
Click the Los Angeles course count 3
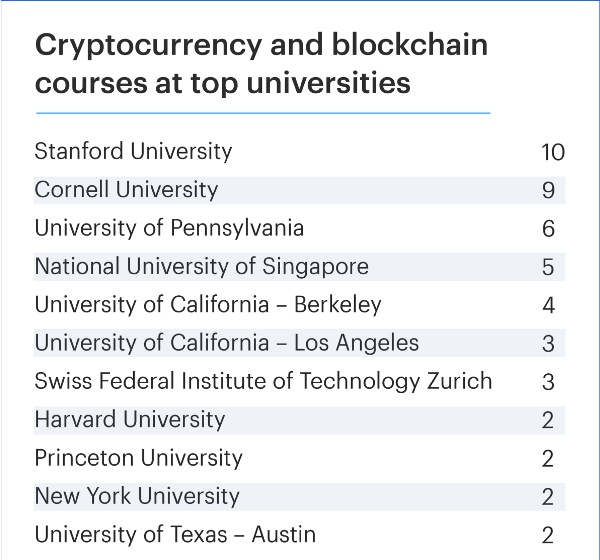click(x=548, y=344)
